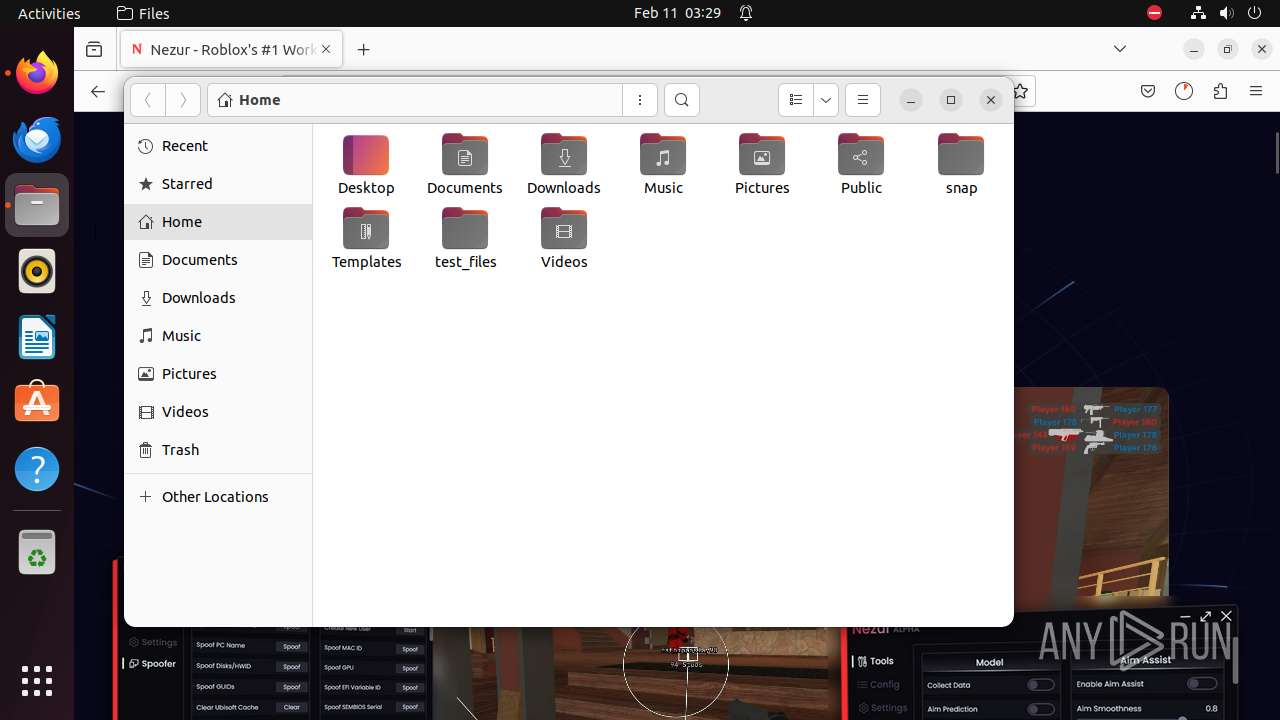The width and height of the screenshot is (1280, 720).
Task: Toggle Collect Data switch on webpage
Action: (x=1041, y=685)
